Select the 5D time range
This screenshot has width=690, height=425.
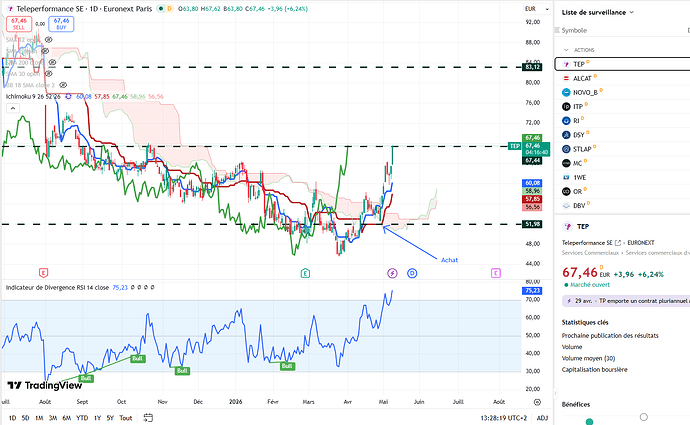(26, 418)
